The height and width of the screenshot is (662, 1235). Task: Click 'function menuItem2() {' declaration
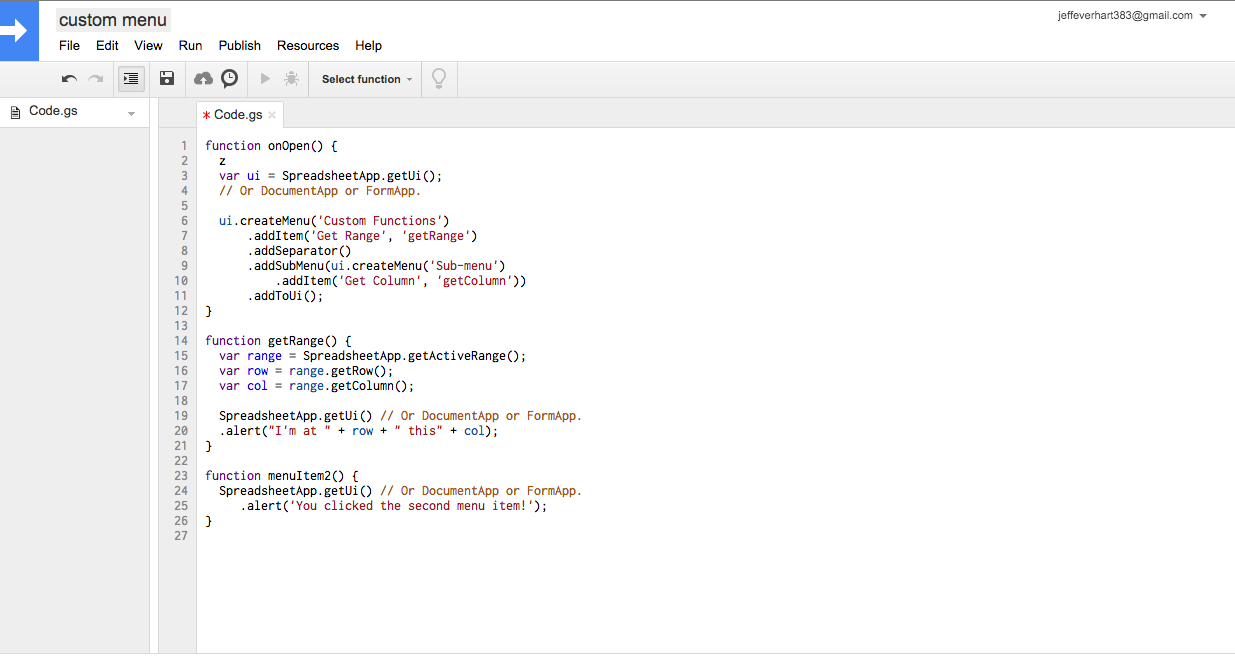pos(282,476)
